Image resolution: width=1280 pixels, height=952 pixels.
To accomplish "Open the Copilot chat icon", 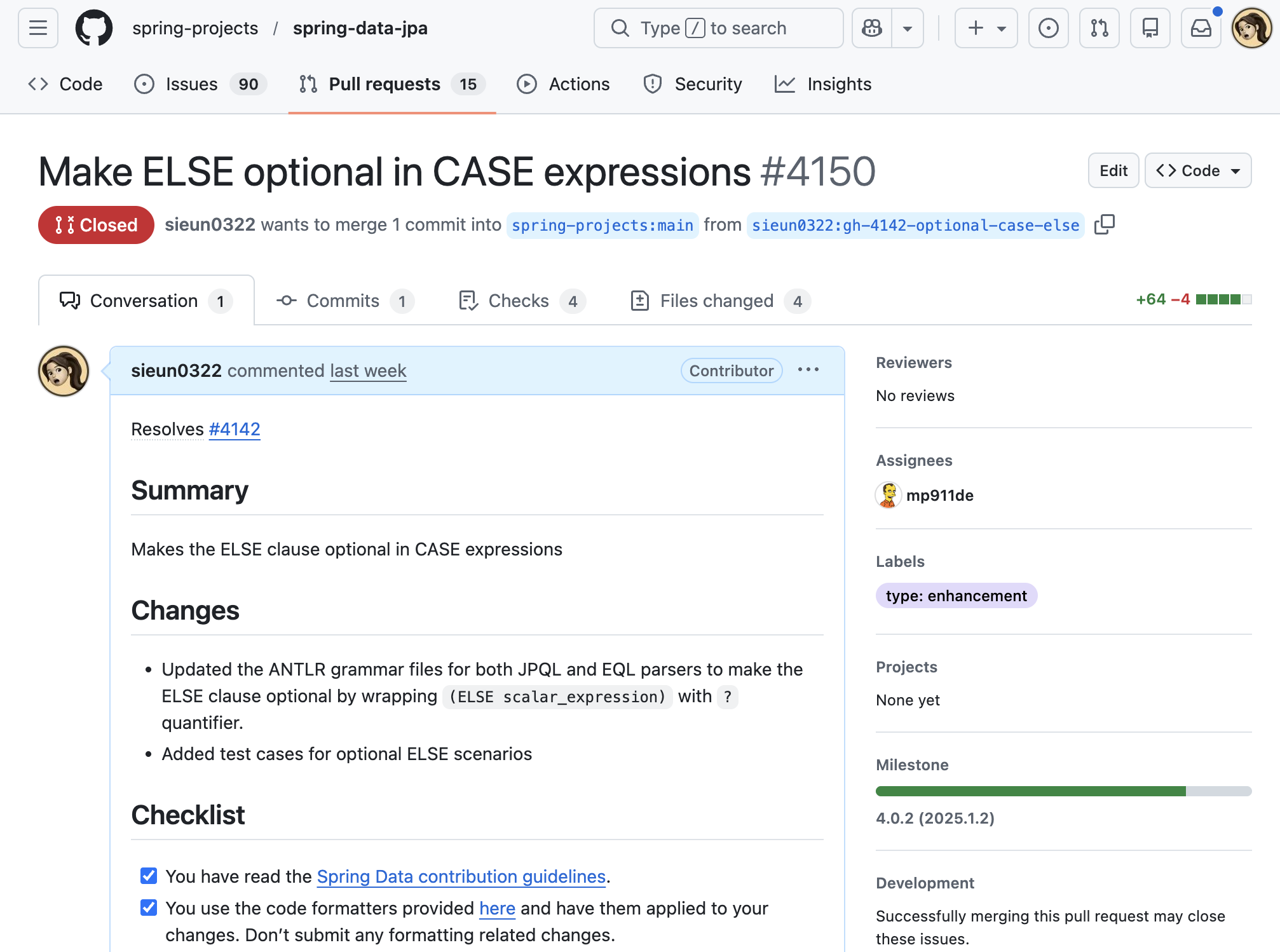I will (x=872, y=28).
